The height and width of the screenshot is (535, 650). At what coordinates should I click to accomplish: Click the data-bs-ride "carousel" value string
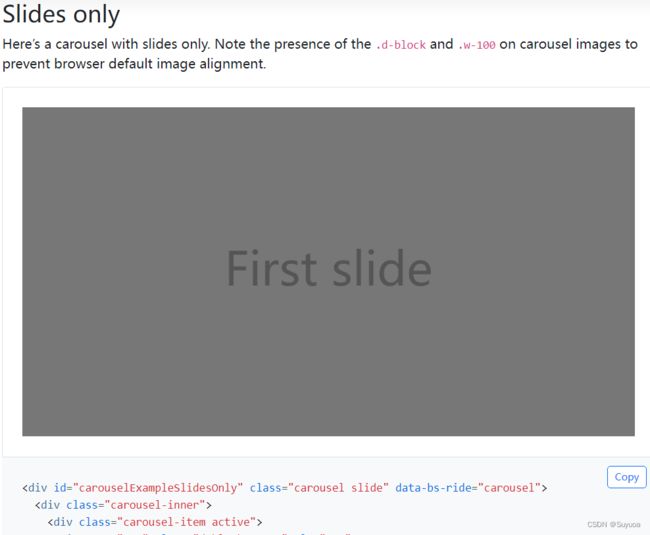click(509, 488)
